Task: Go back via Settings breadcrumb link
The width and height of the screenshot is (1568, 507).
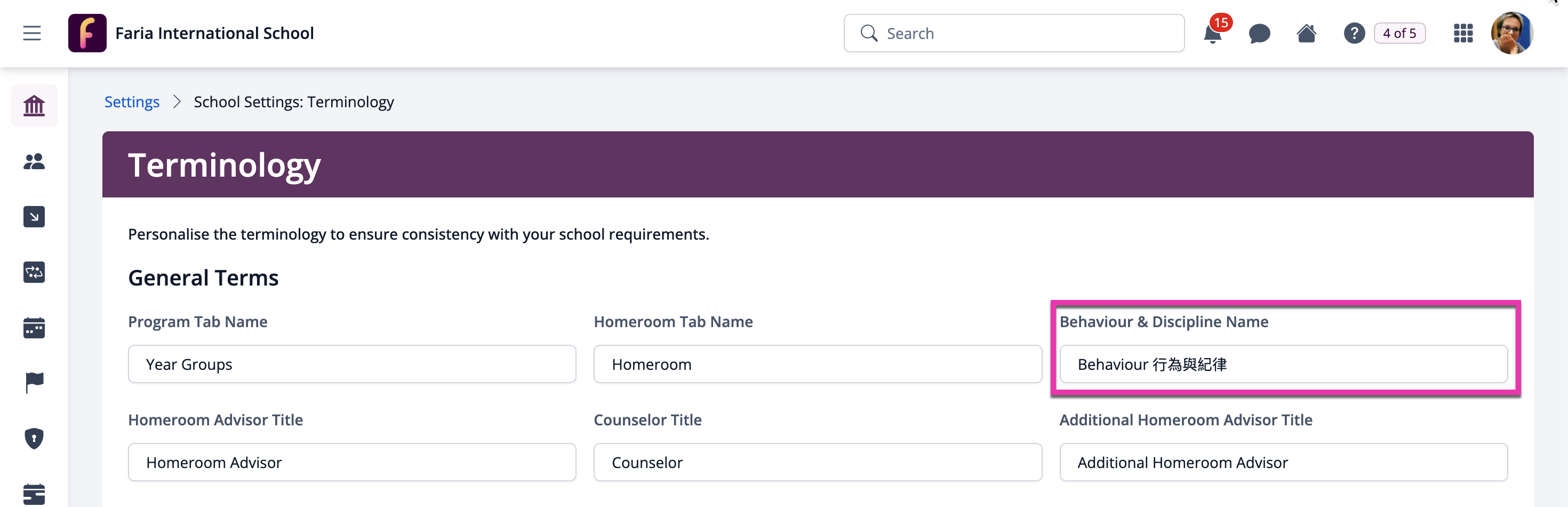Action: [132, 102]
